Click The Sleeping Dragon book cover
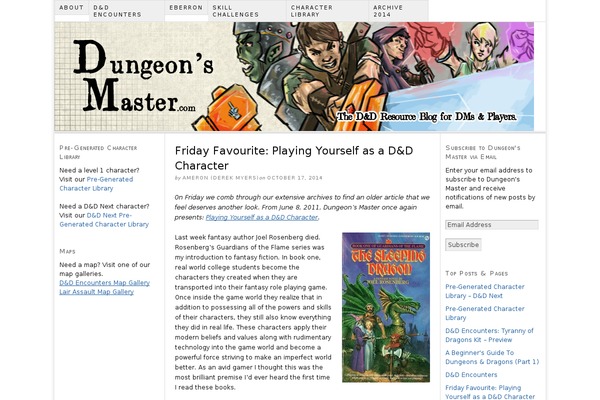This screenshot has height=400, width=600. 386,307
